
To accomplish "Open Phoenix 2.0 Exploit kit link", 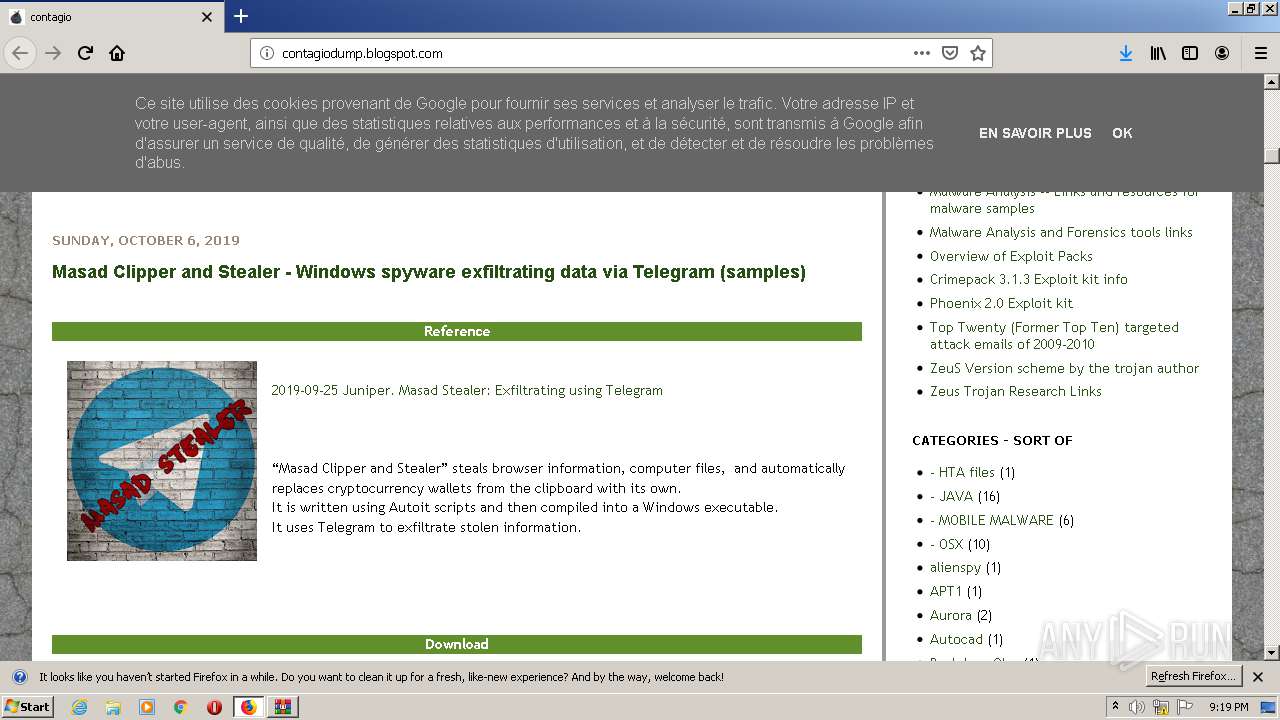I will pyautogui.click(x=1001, y=303).
